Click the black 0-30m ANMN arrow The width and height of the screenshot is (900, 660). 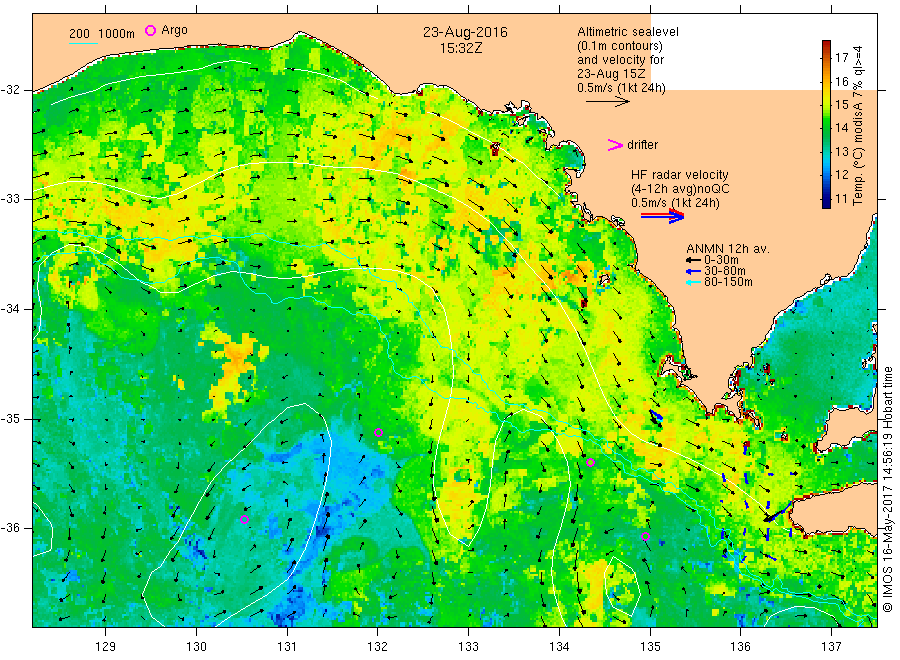[x=693, y=261]
